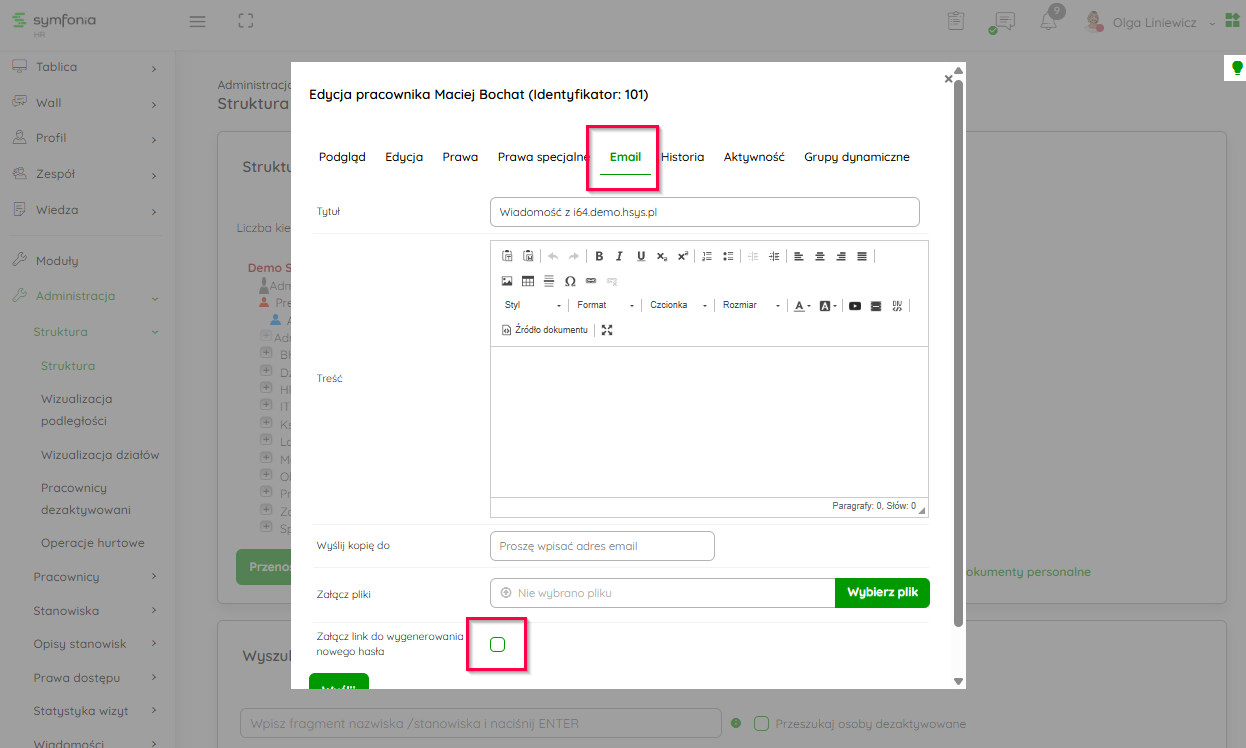Open the Czcionka font dropdown

[x=678, y=306]
